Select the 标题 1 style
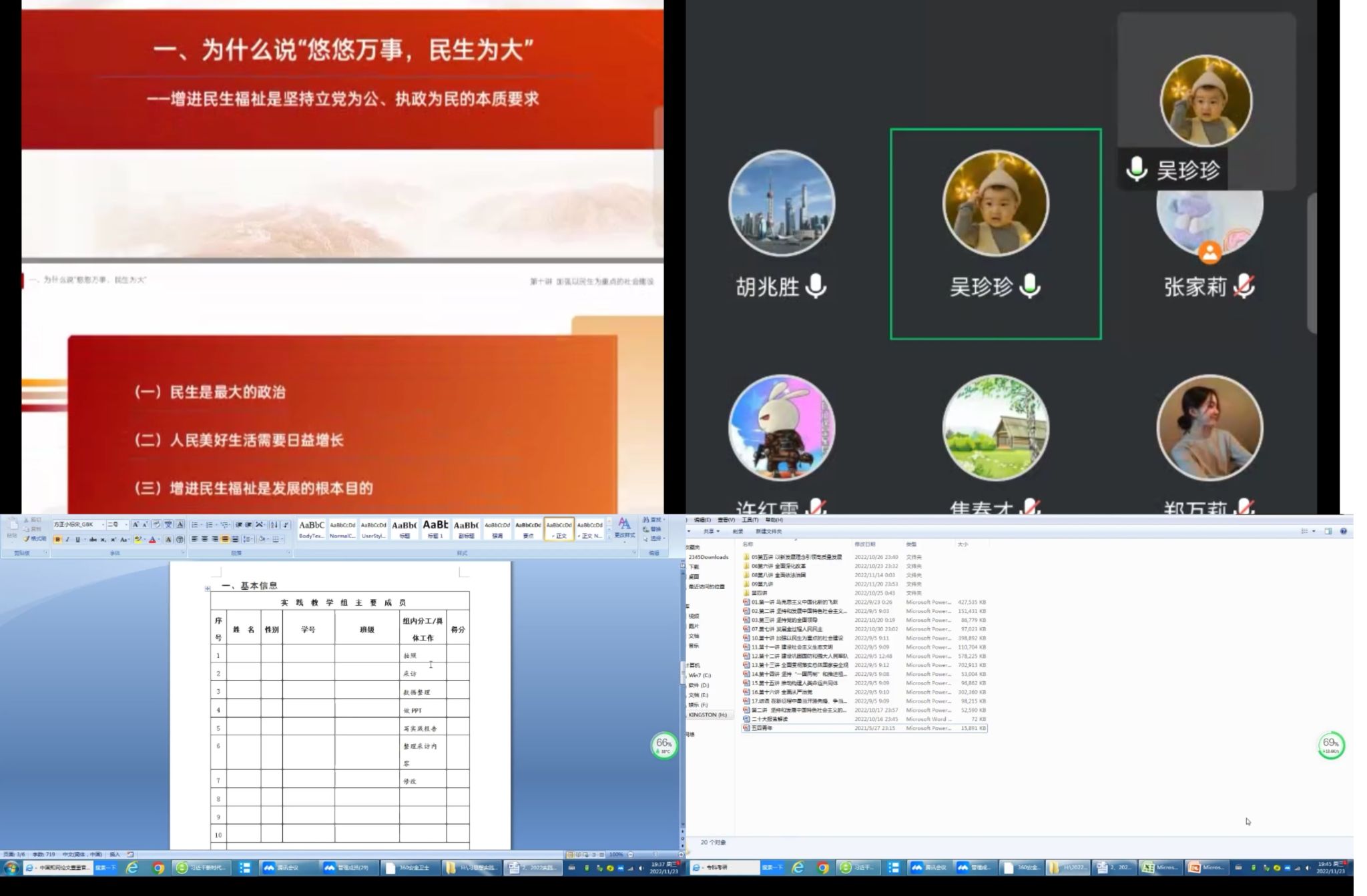The image size is (1367, 896). (435, 528)
